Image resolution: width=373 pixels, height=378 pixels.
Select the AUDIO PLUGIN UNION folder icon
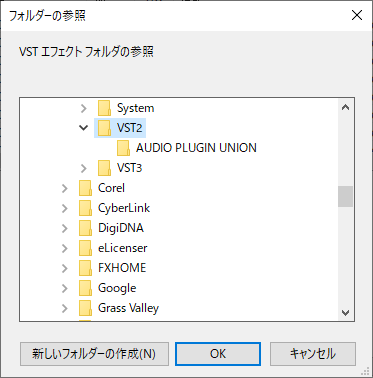pyautogui.click(x=123, y=148)
